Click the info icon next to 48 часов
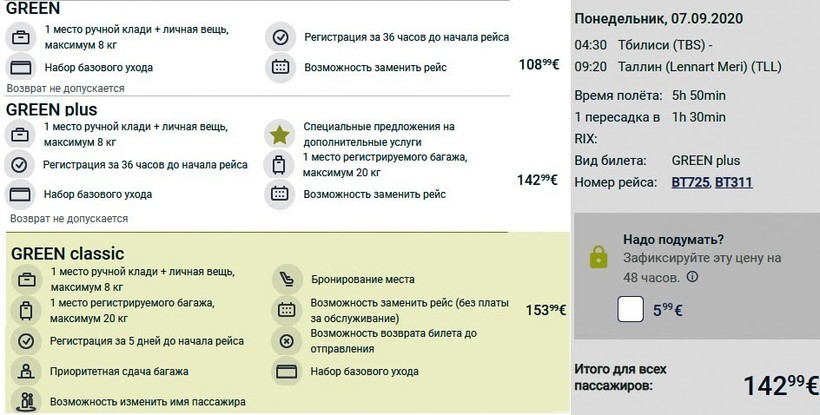Viewport: 820px width, 415px height. (x=692, y=276)
